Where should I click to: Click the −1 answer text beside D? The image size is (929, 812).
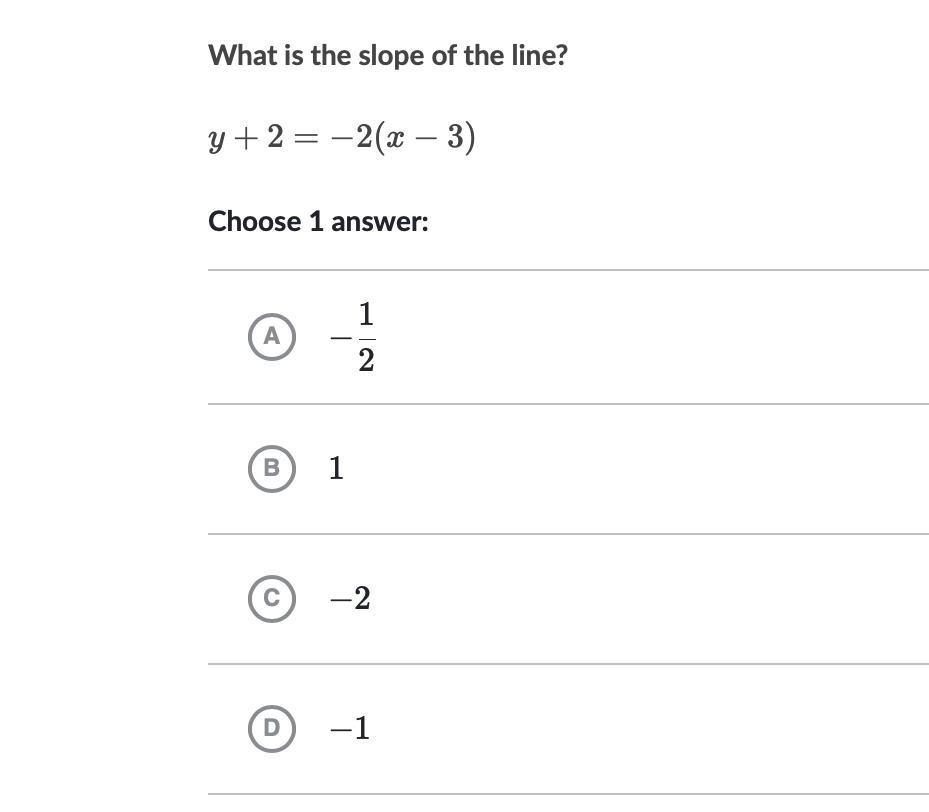(350, 728)
